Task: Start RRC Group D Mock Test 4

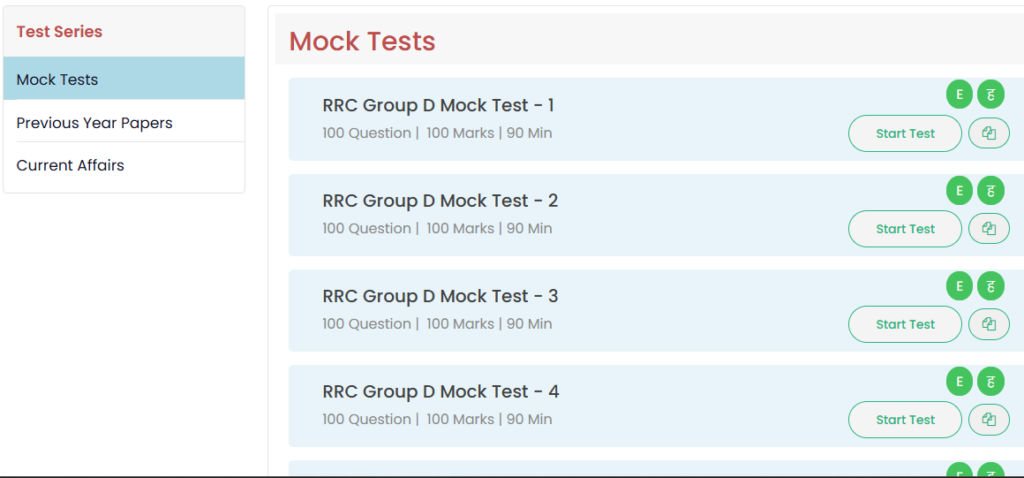Action: pyautogui.click(x=905, y=420)
